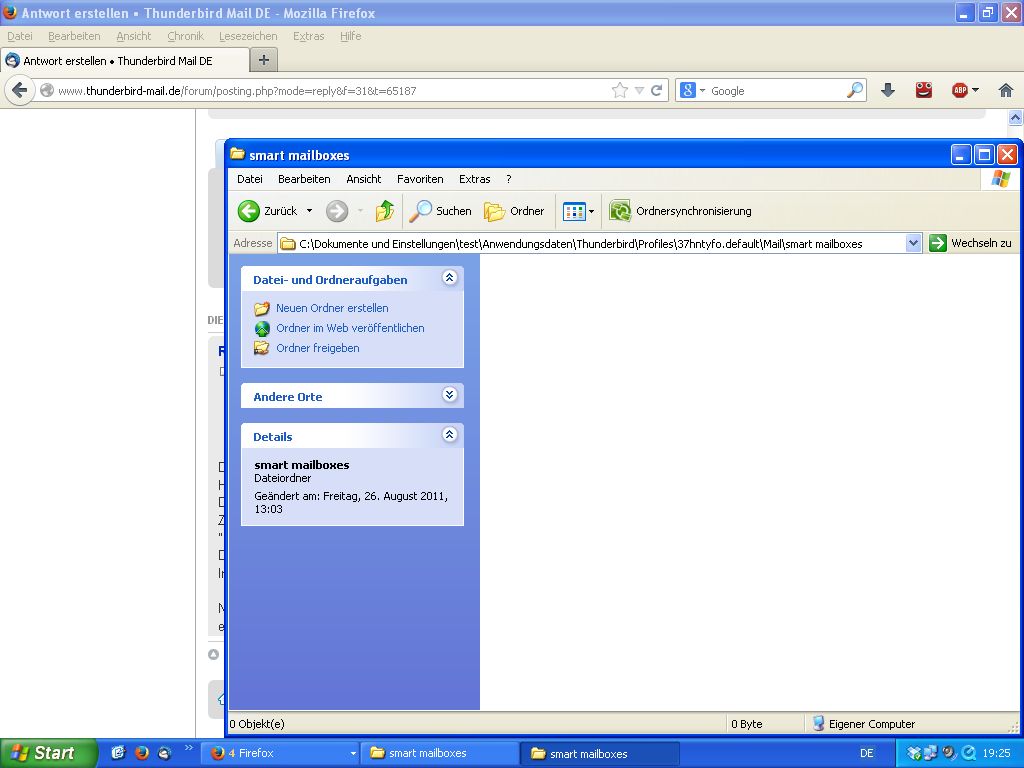
Task: Click the first quick launch icon
Action: pos(118,753)
